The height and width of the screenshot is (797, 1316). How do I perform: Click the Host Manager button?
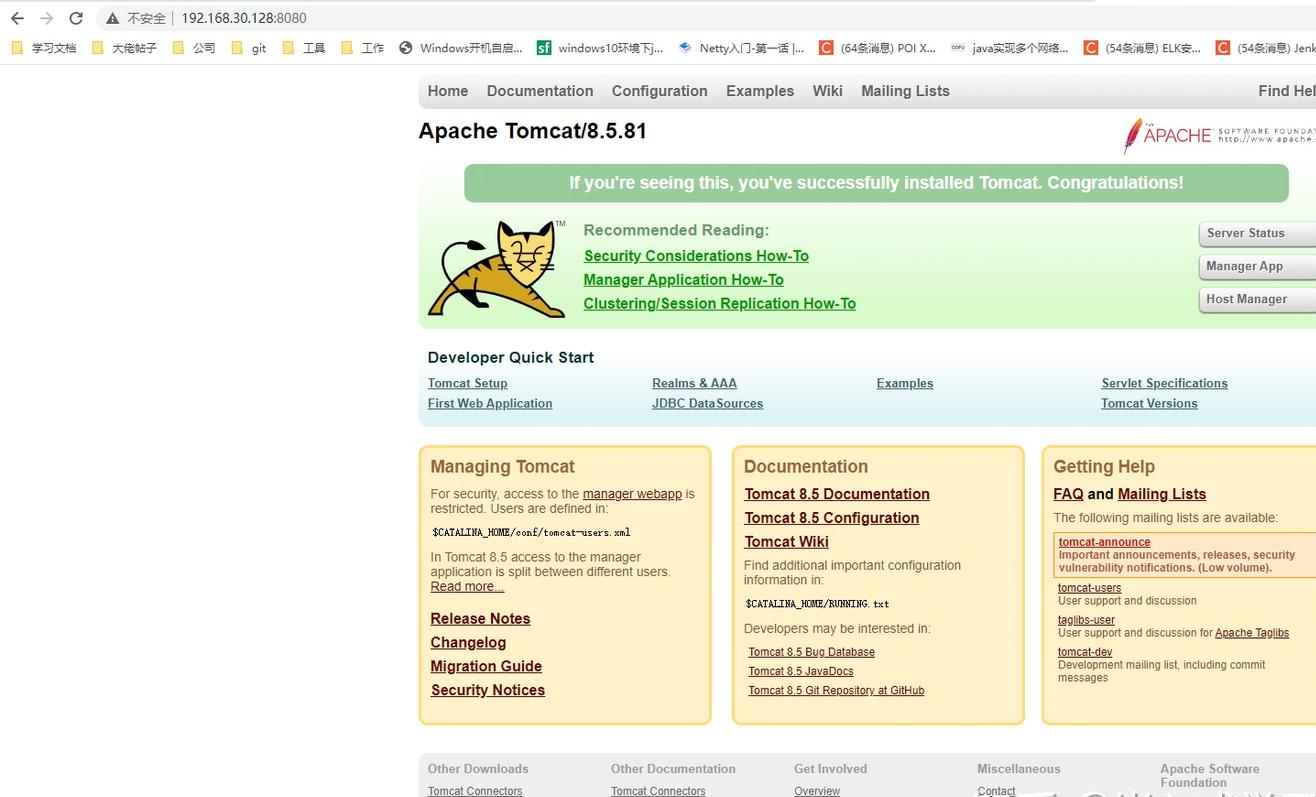[1257, 299]
